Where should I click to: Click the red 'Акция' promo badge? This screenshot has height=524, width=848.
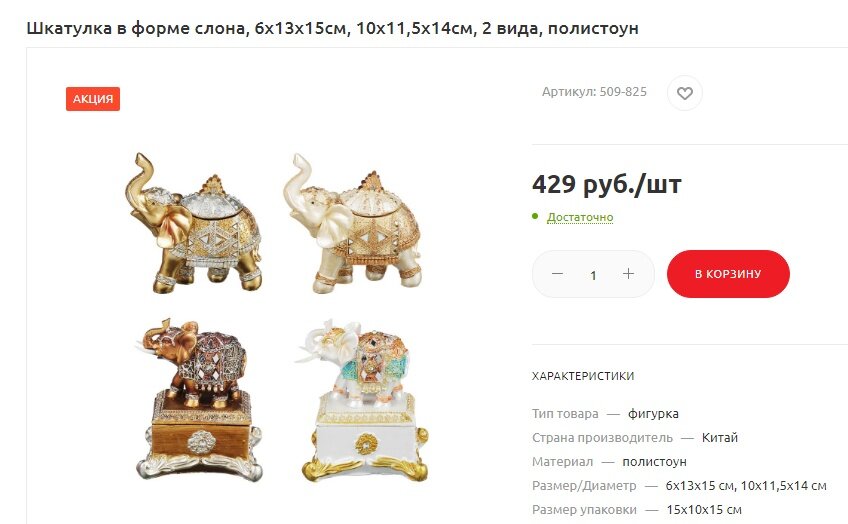pos(93,99)
